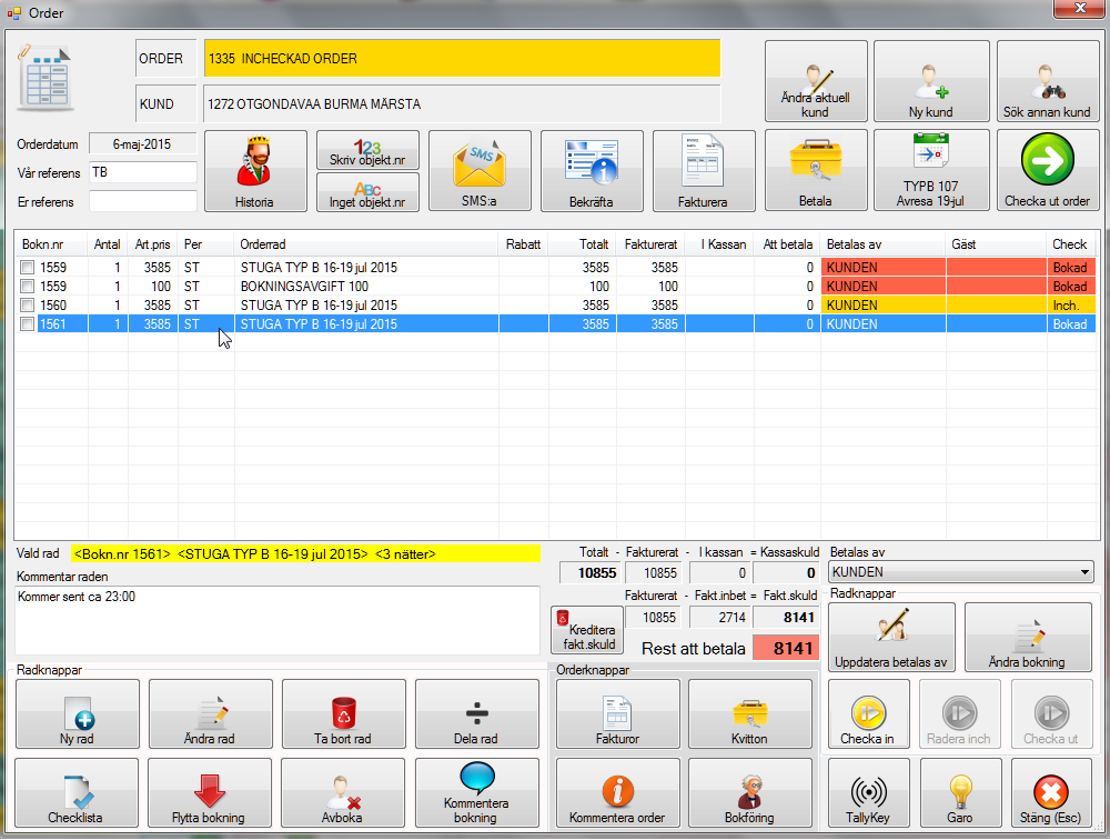Click the Check column header
This screenshot has height=839, width=1110.
click(1070, 244)
